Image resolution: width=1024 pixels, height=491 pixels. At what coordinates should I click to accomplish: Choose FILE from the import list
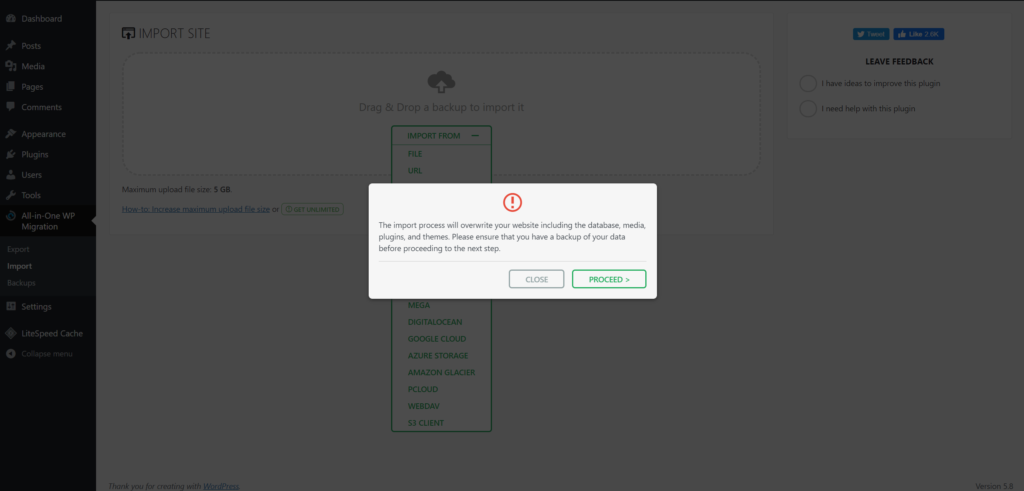point(415,154)
